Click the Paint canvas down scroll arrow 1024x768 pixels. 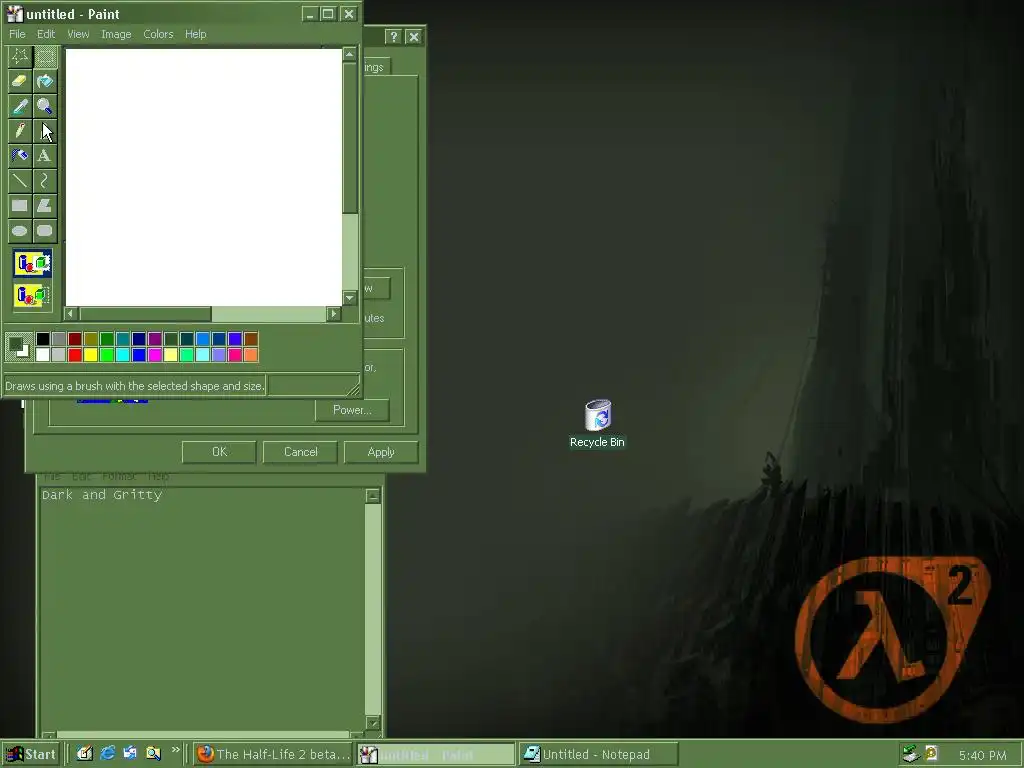[x=349, y=298]
